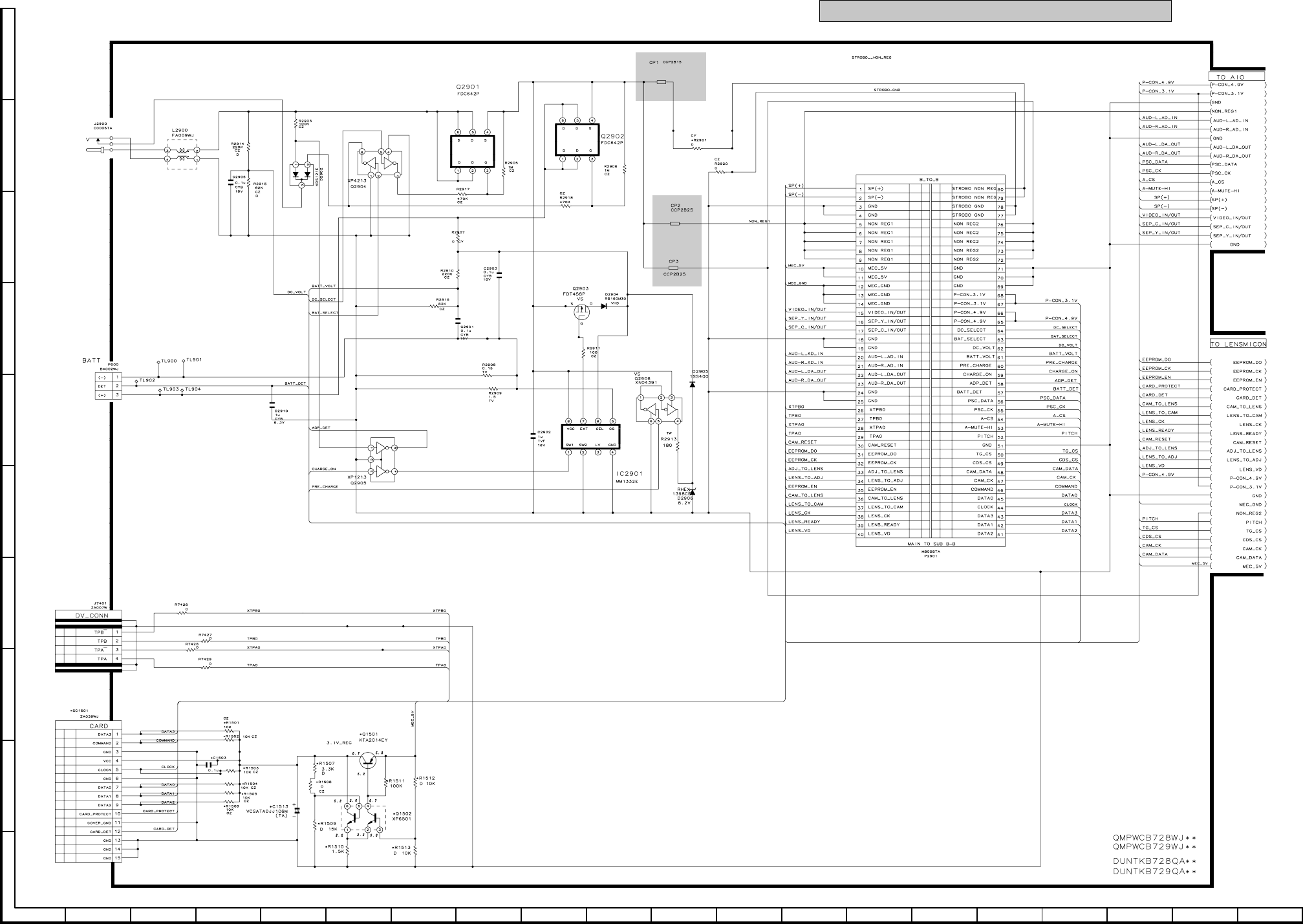Click the C1513 VCSATA0JJ106M capacitor label
This screenshot has height=924, width=1303.
tap(268, 810)
